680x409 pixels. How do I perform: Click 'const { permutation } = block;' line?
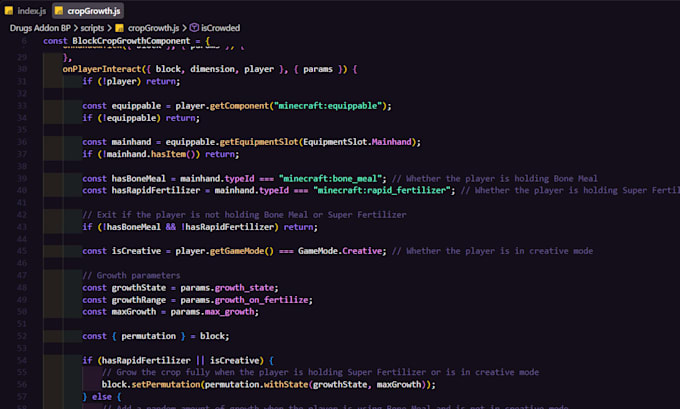coord(156,336)
